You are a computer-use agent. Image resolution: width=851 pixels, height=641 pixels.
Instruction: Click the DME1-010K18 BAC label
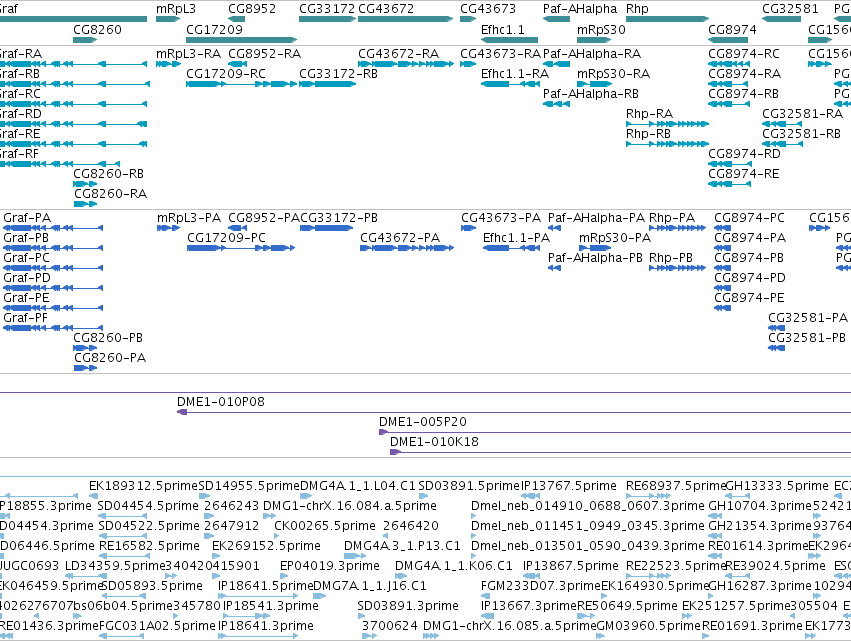click(x=434, y=442)
